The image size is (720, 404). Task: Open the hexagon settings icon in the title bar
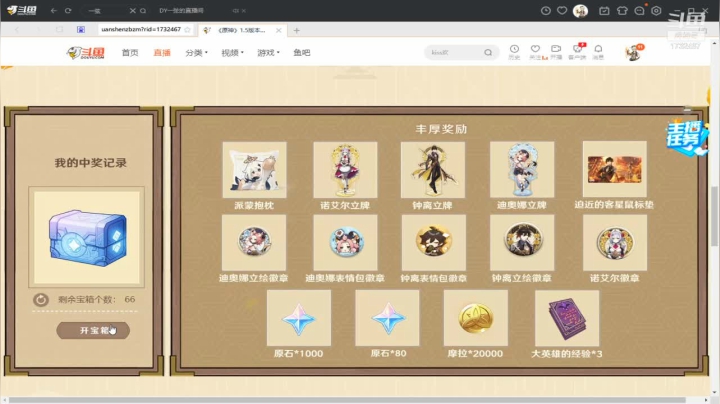click(656, 11)
